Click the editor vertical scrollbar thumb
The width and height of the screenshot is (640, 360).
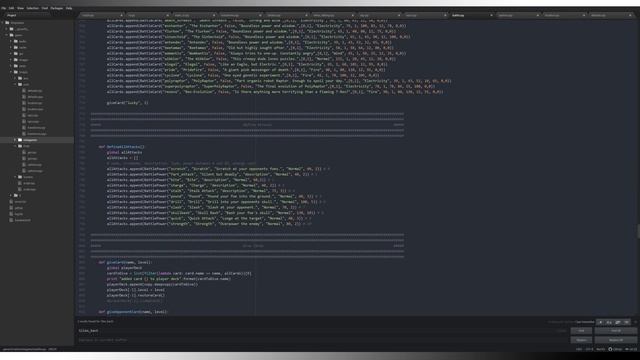click(638, 231)
